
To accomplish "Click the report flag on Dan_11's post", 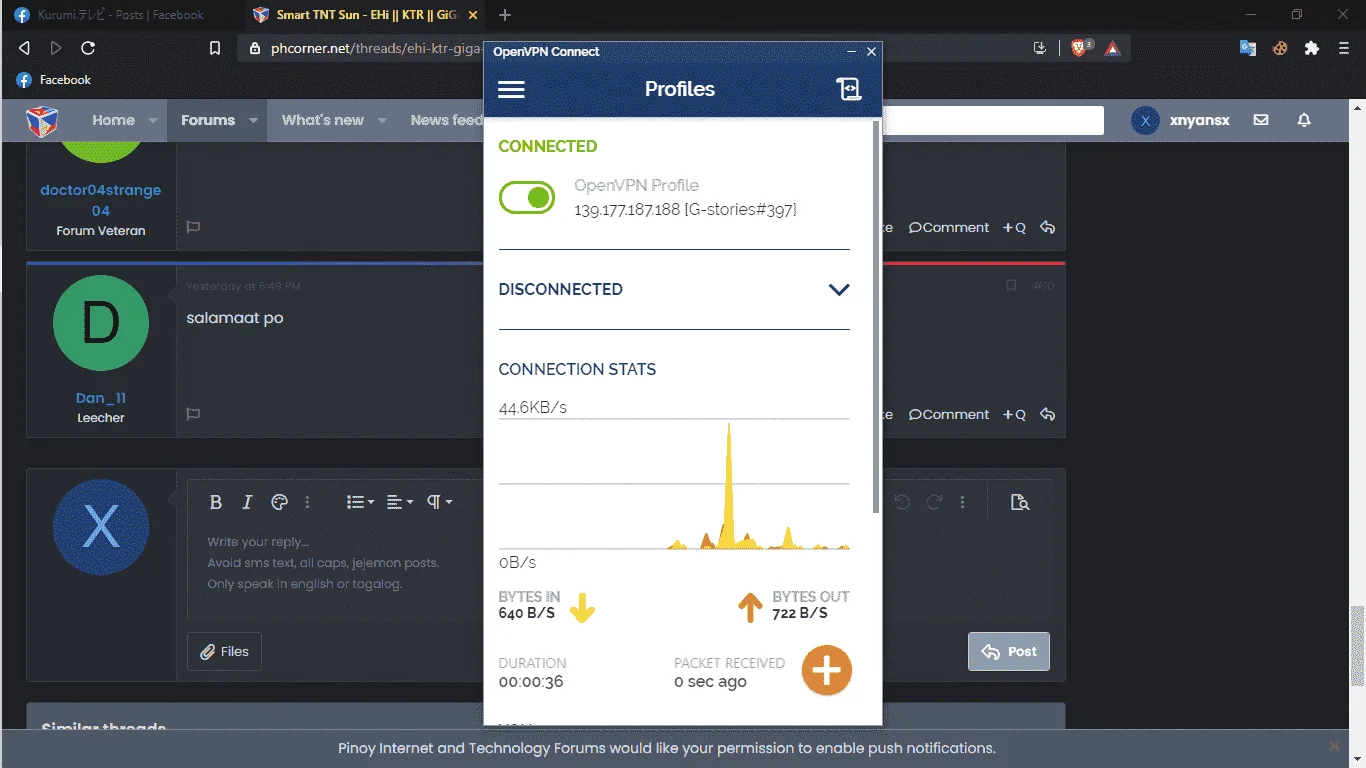I will 194,414.
